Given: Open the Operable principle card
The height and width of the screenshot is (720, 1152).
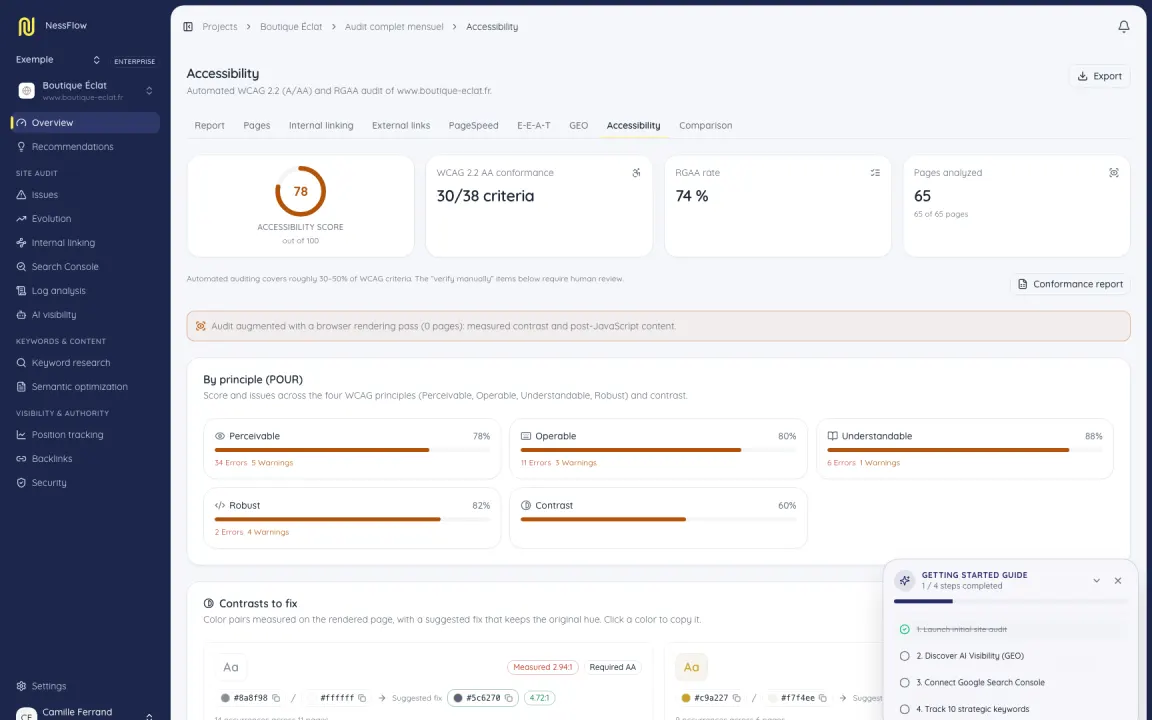Looking at the screenshot, I should 658,449.
